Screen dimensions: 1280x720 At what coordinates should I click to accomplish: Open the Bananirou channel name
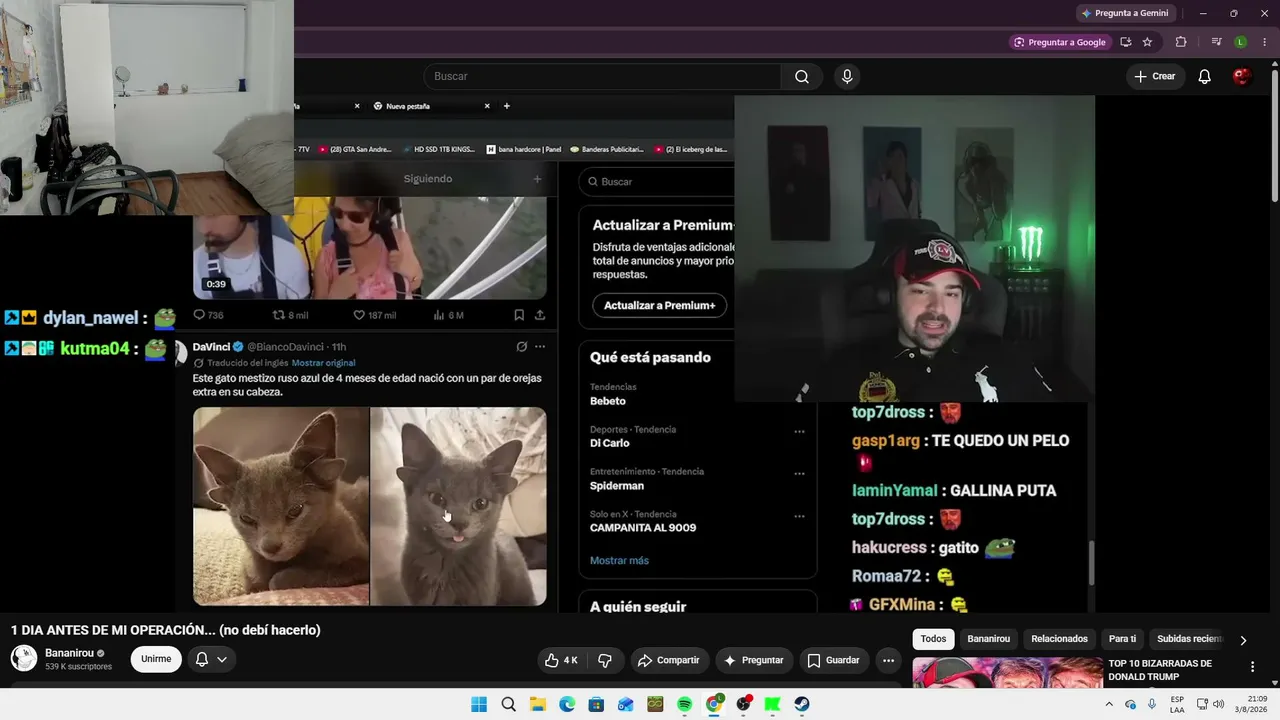[x=69, y=653]
